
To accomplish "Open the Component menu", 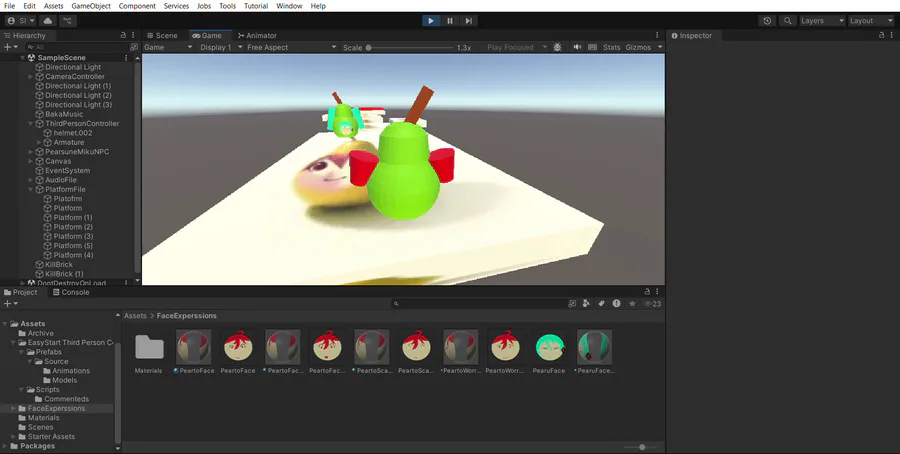I will click(x=137, y=6).
